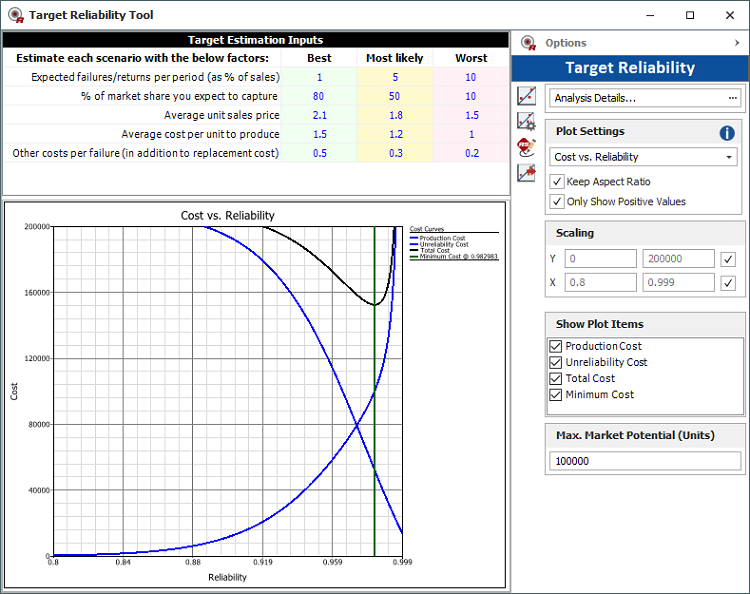This screenshot has height=594, width=750.
Task: Hide the Production Cost curve
Action: [x=556, y=346]
